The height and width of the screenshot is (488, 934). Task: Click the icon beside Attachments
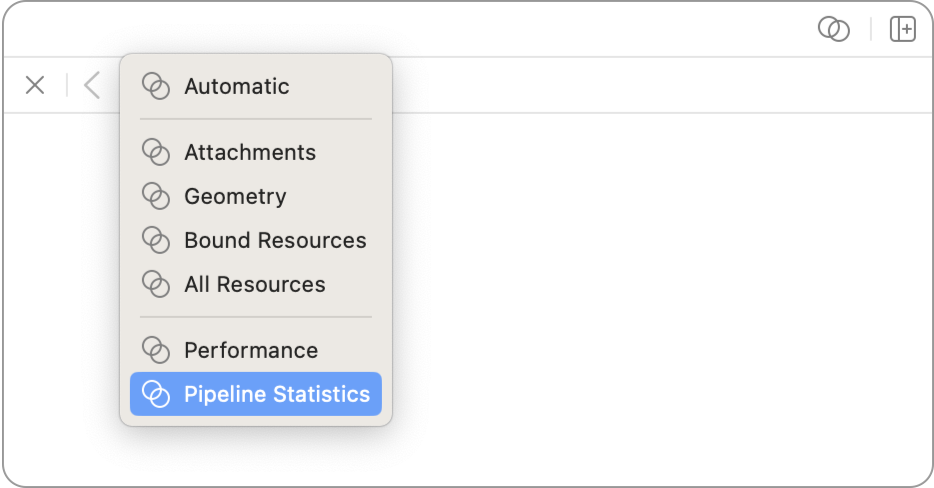click(x=155, y=152)
